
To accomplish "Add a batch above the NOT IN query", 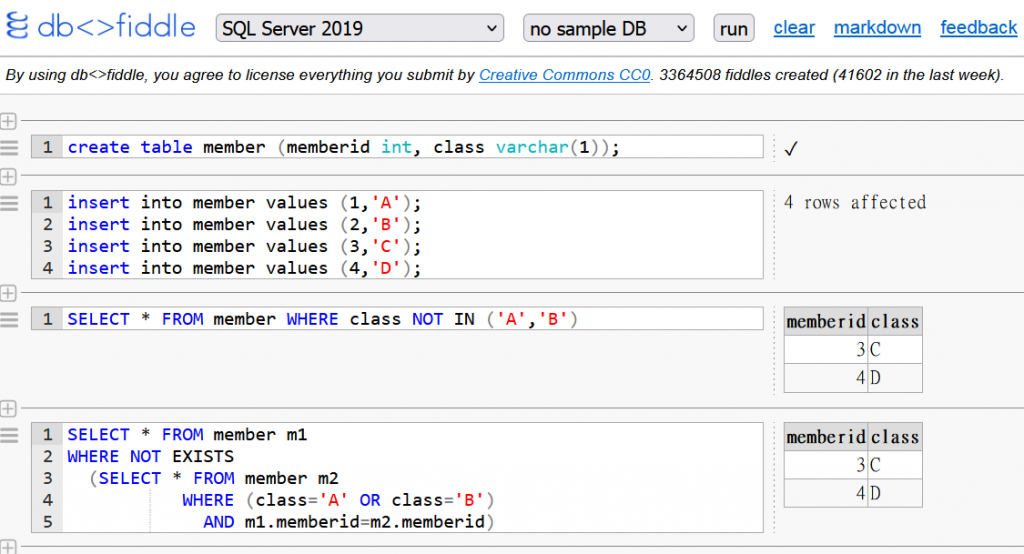I will coord(8,293).
